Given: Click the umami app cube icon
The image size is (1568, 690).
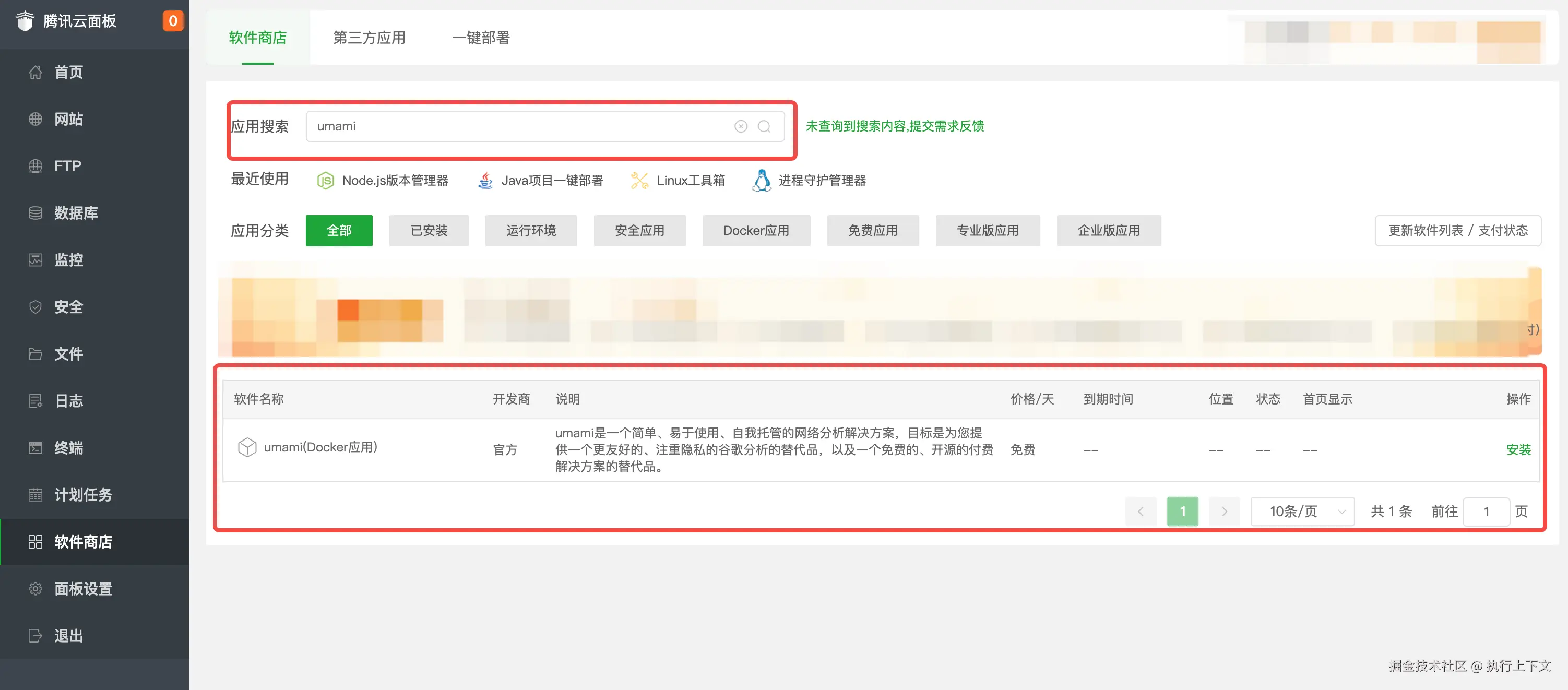Looking at the screenshot, I should tap(247, 448).
